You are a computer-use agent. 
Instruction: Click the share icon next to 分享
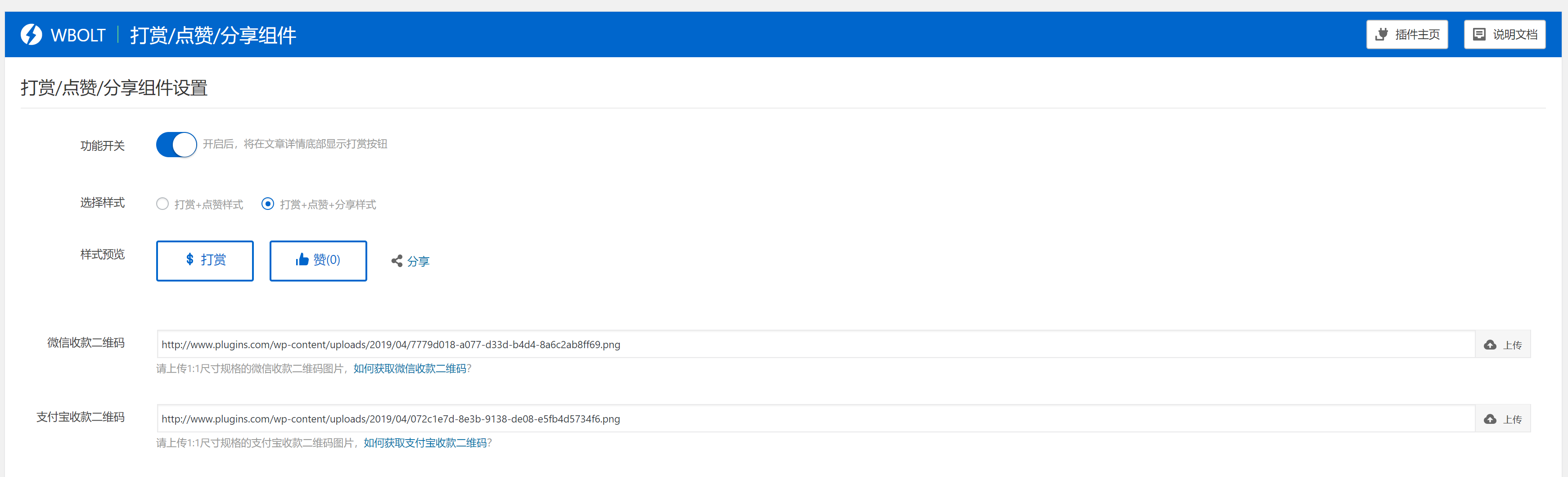click(x=397, y=261)
